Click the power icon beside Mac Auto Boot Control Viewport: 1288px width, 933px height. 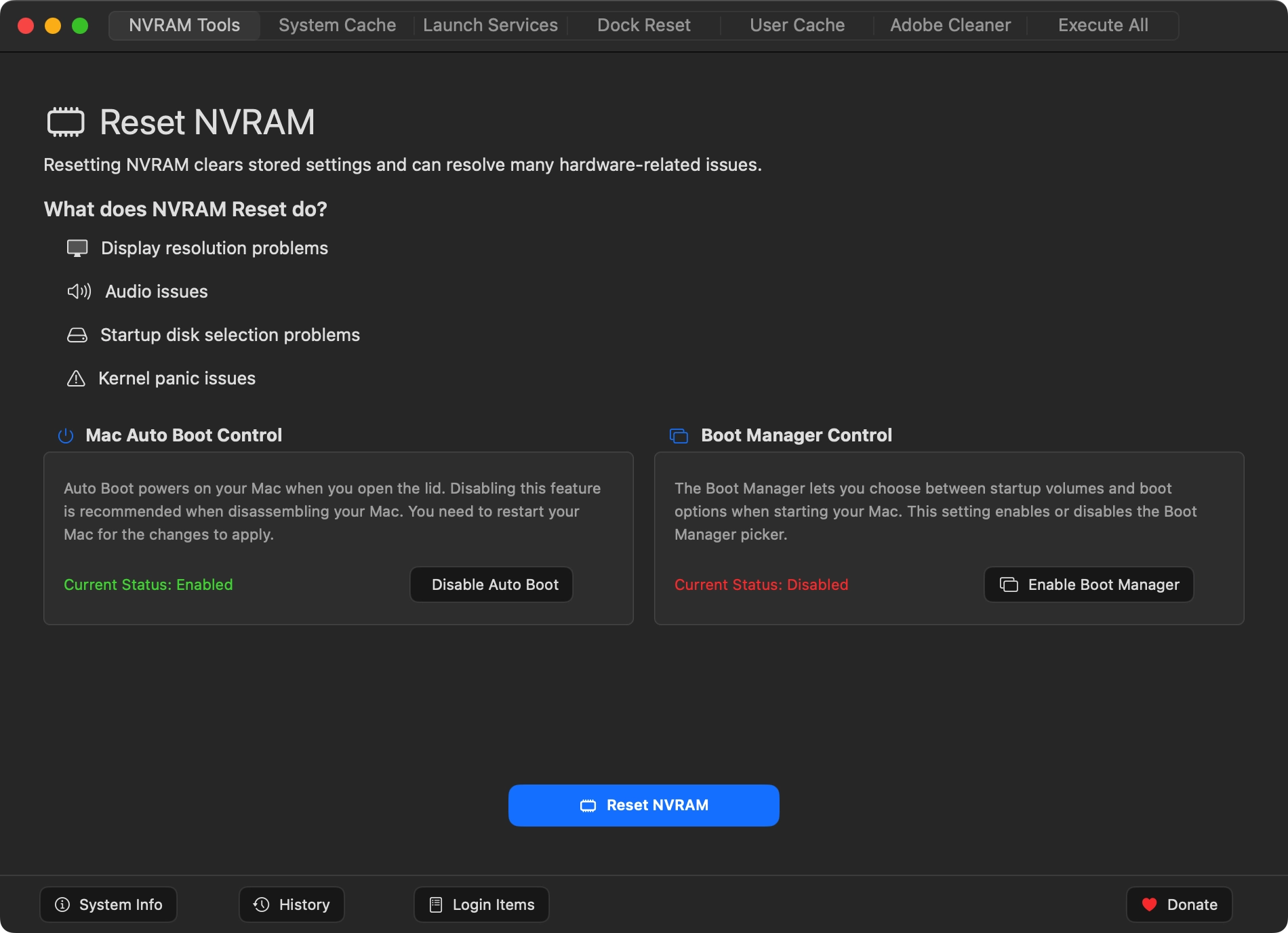click(66, 435)
